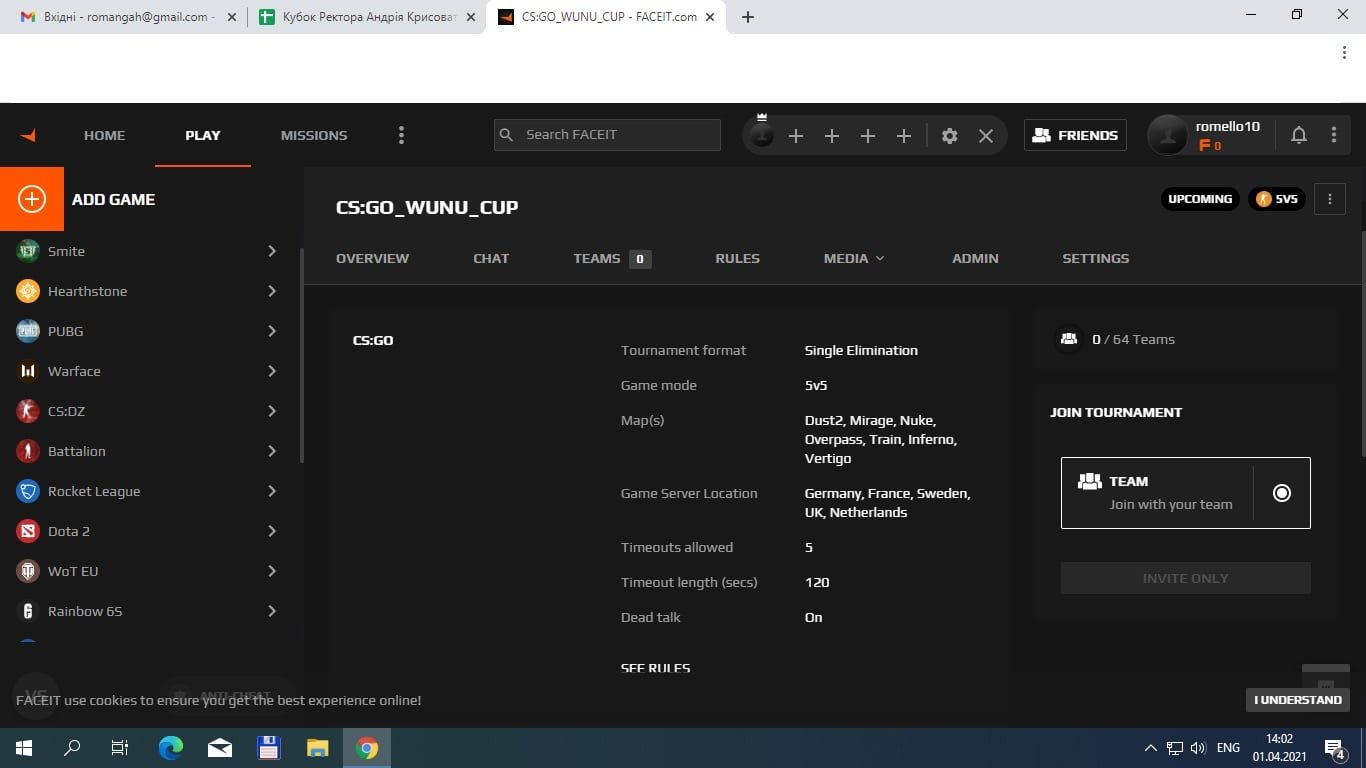The height and width of the screenshot is (768, 1366).
Task: Select the Warface game icon
Action: pyautogui.click(x=28, y=371)
